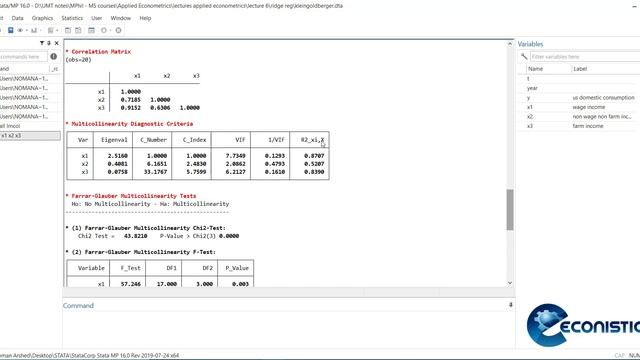Open the Graphics menu
The width and height of the screenshot is (640, 360).
pyautogui.click(x=42, y=18)
